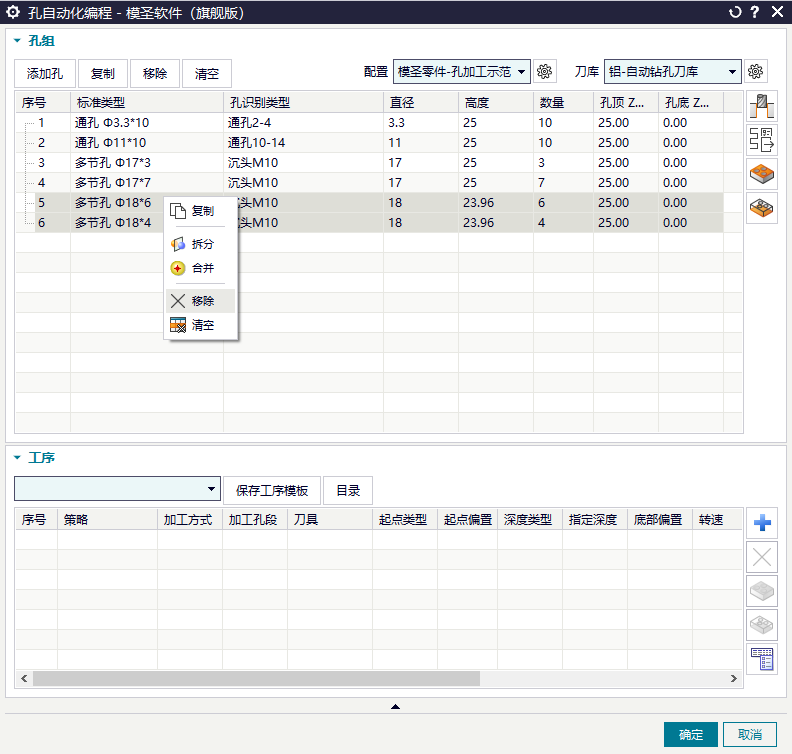The image size is (792, 754).
Task: Click the process table horizontal scrollbar thumb
Action: [x=257, y=679]
